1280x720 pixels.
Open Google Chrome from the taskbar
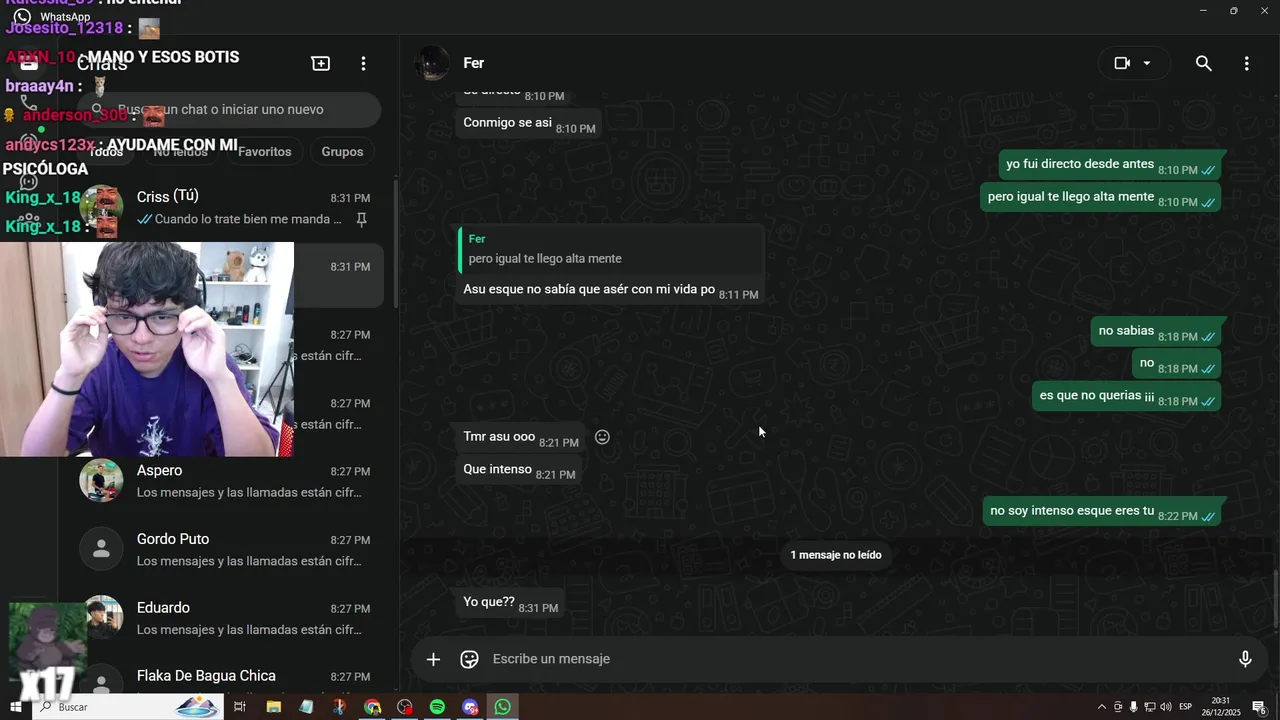pos(372,707)
